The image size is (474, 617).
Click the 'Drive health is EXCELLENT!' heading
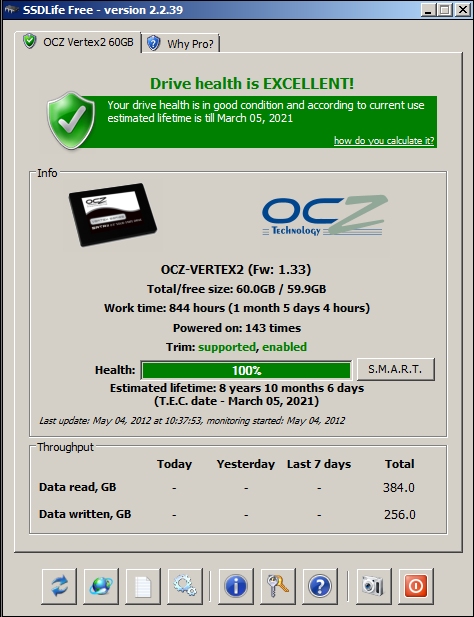tap(252, 83)
